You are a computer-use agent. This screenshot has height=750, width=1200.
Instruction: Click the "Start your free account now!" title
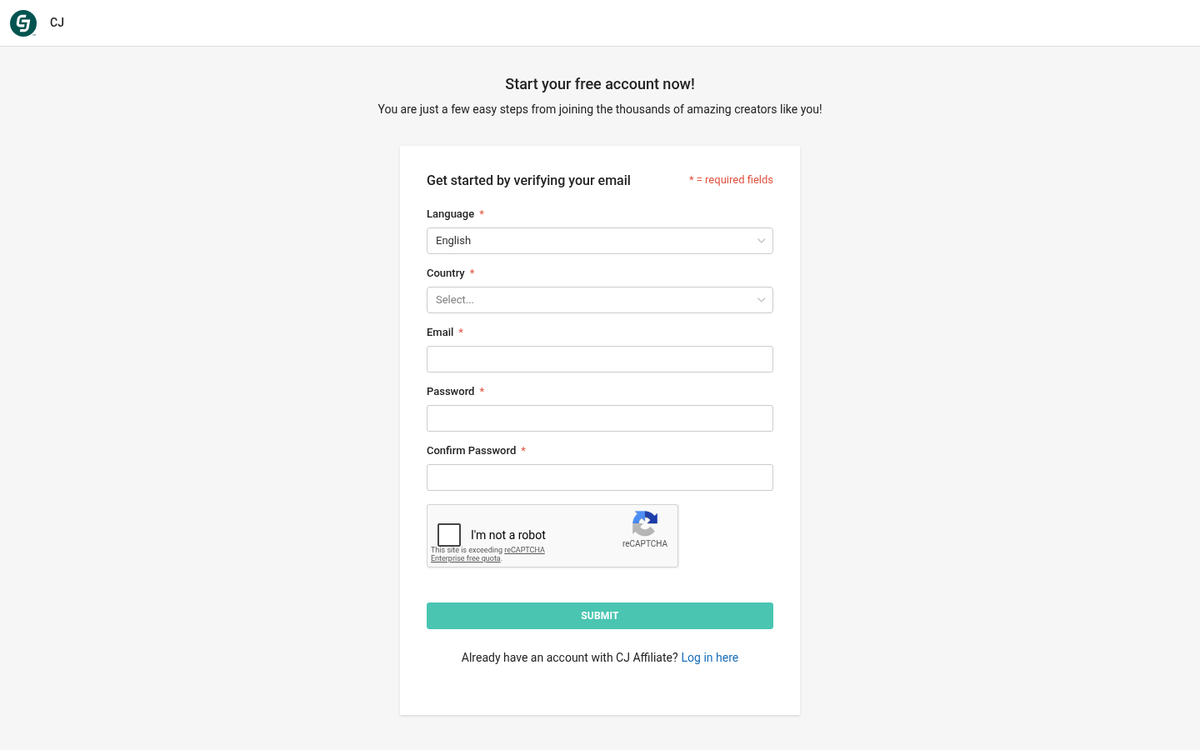599,84
